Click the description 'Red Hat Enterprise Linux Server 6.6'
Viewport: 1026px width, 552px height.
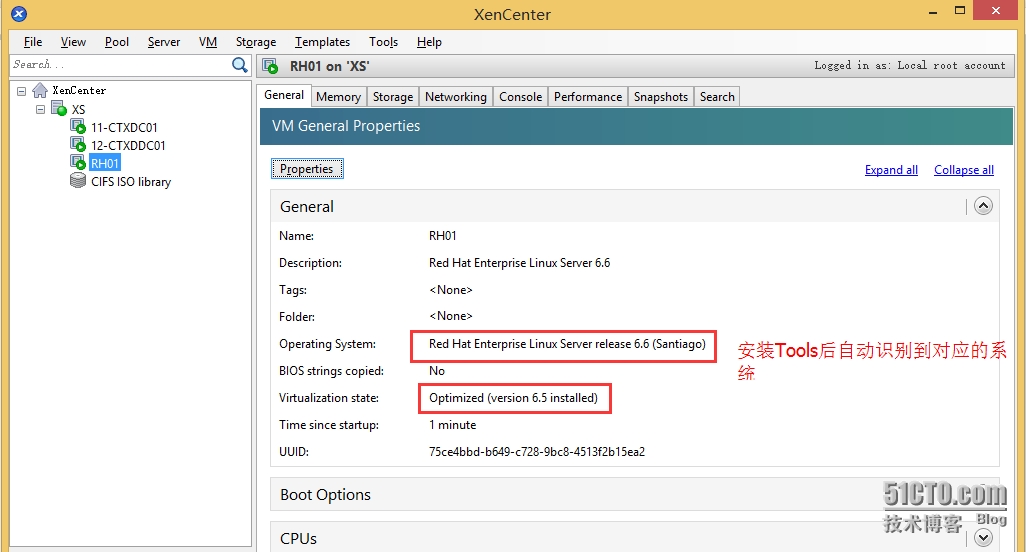[x=520, y=263]
